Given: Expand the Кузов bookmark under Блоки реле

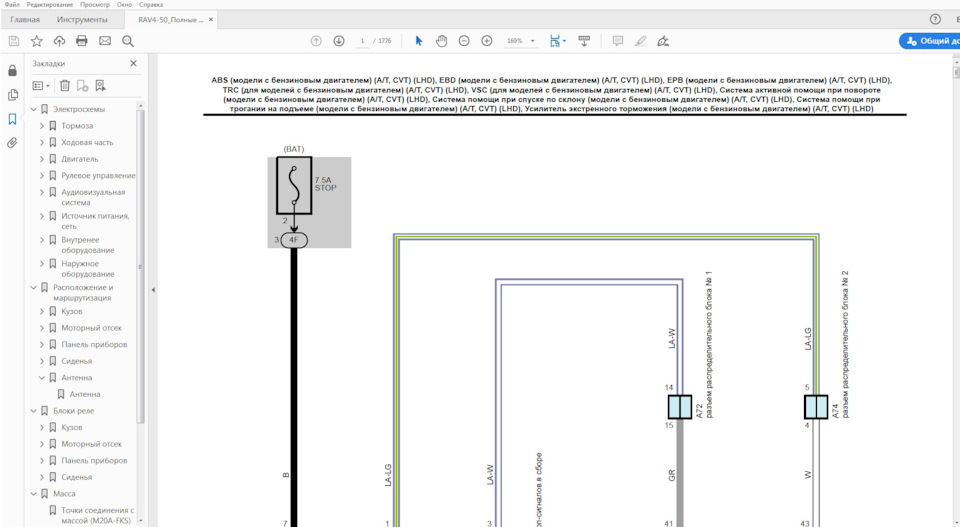Looking at the screenshot, I should point(42,427).
